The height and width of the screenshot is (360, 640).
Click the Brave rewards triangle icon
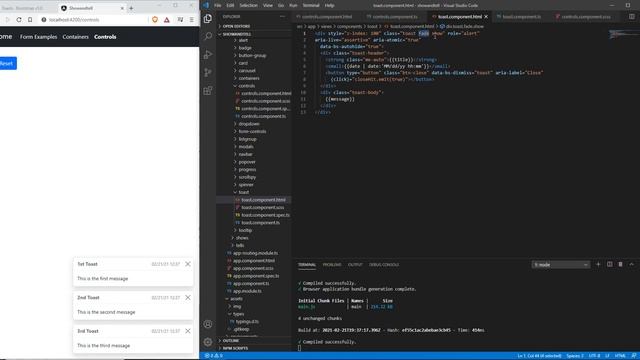click(x=167, y=20)
